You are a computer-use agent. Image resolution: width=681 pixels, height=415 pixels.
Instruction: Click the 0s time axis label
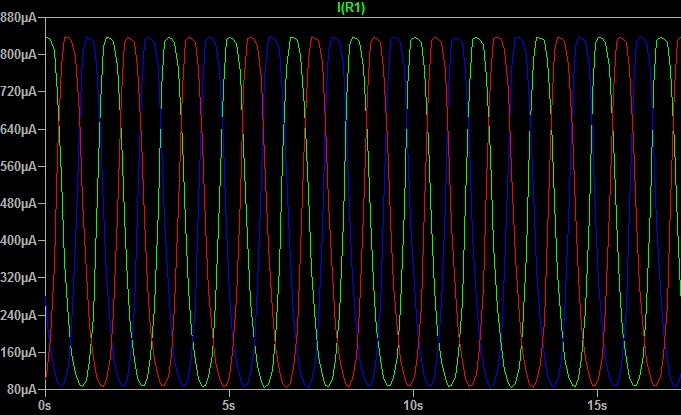(44, 406)
